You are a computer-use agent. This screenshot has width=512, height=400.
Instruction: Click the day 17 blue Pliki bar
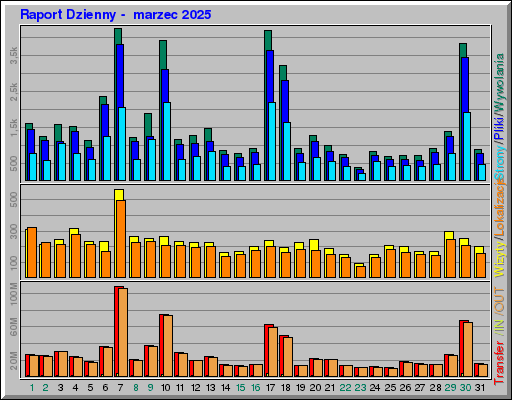click(270, 77)
